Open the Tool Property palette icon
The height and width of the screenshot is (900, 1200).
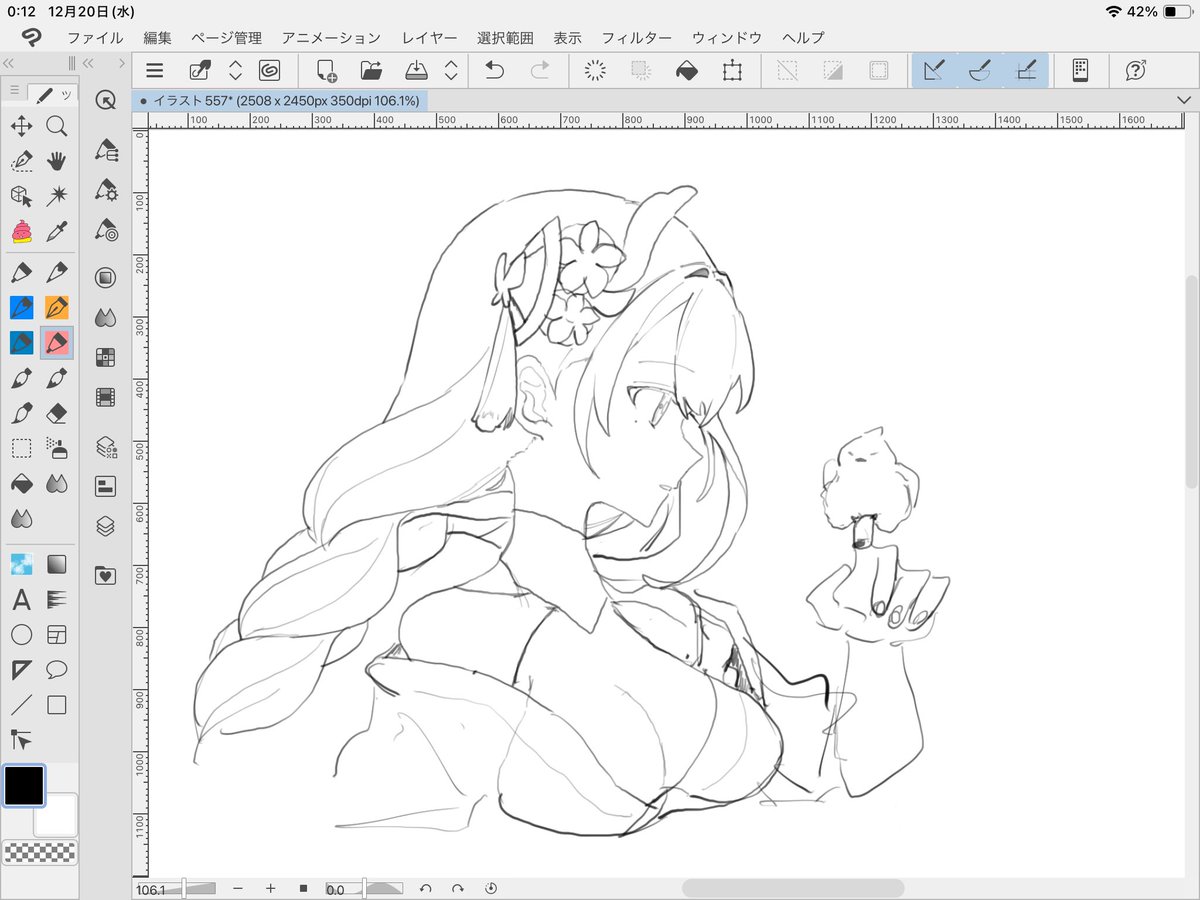click(x=106, y=190)
